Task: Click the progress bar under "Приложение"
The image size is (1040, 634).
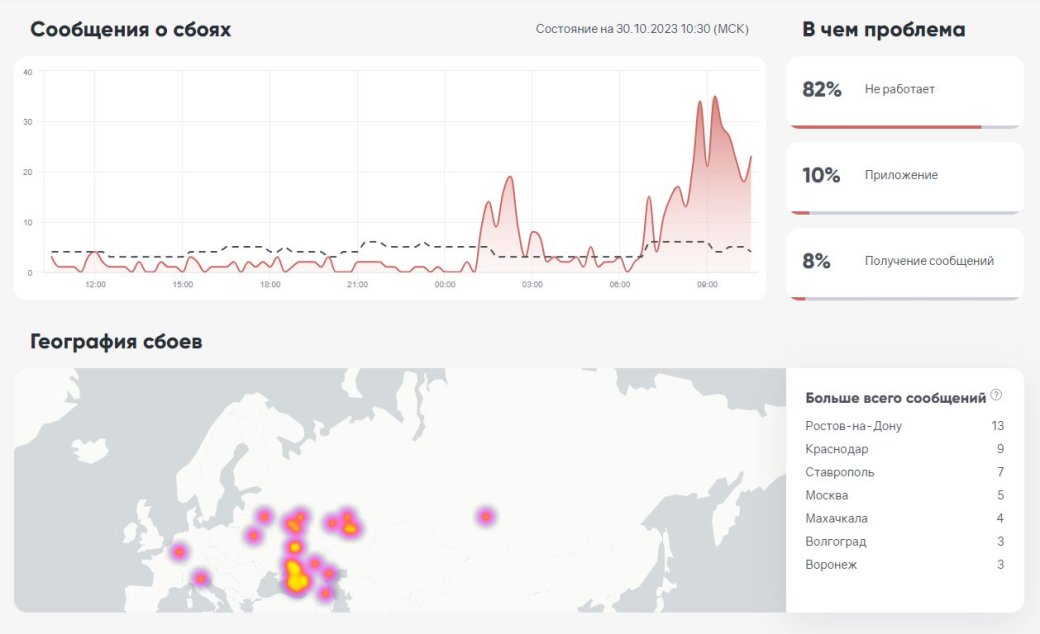Action: 905,213
